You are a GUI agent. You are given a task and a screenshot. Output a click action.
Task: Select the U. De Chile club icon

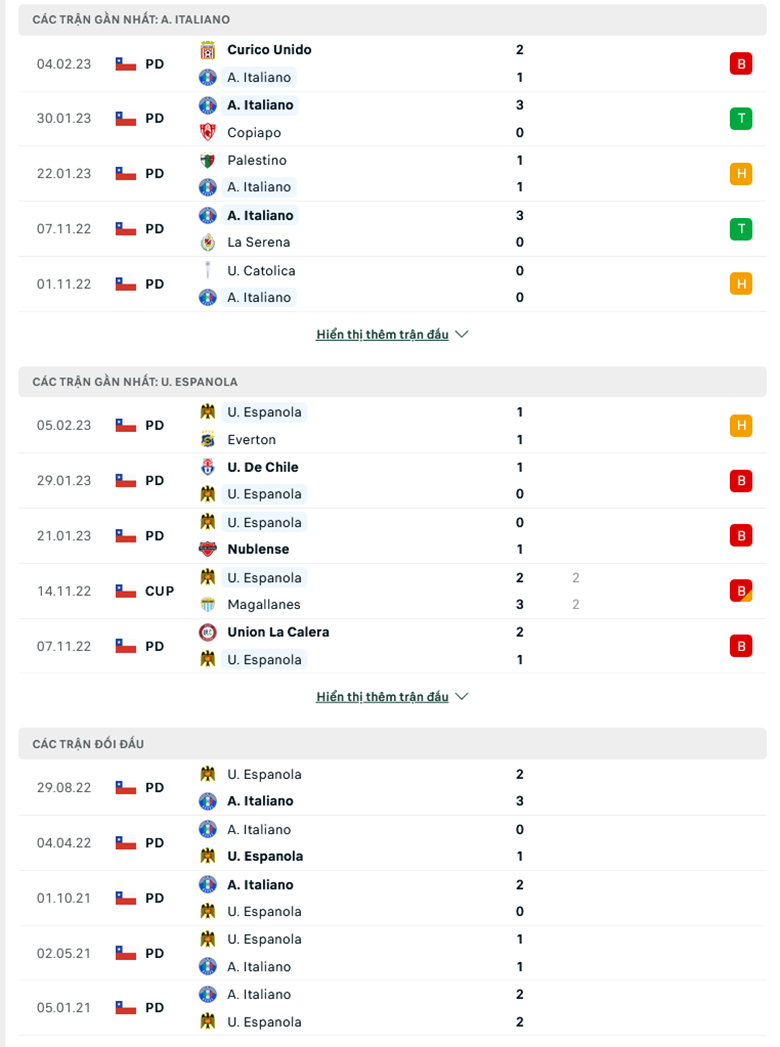(207, 466)
